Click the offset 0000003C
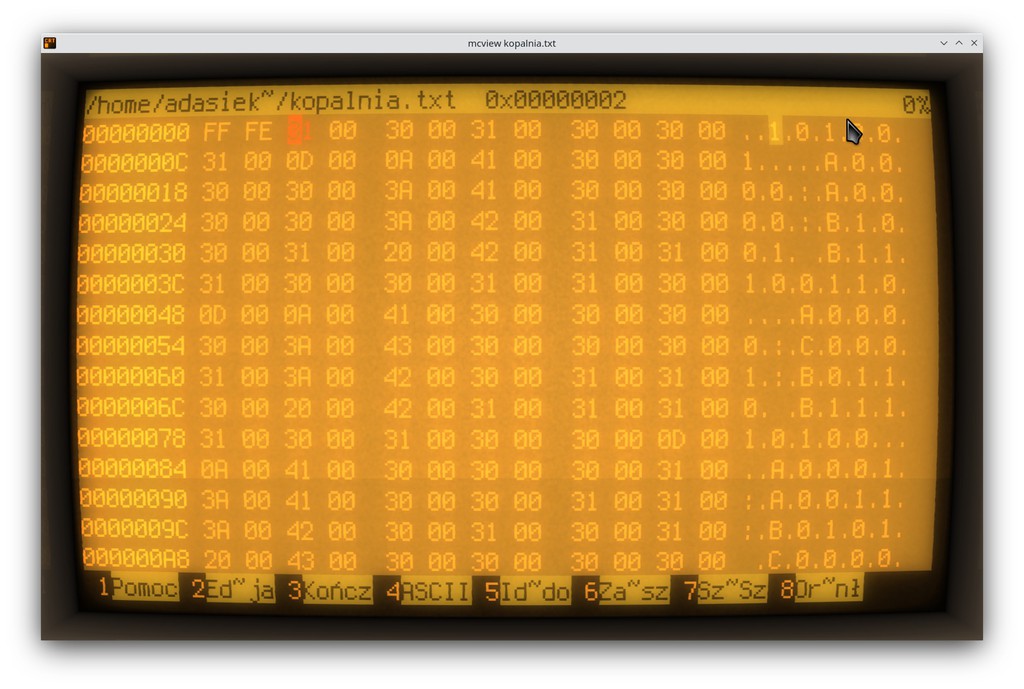 click(x=131, y=285)
